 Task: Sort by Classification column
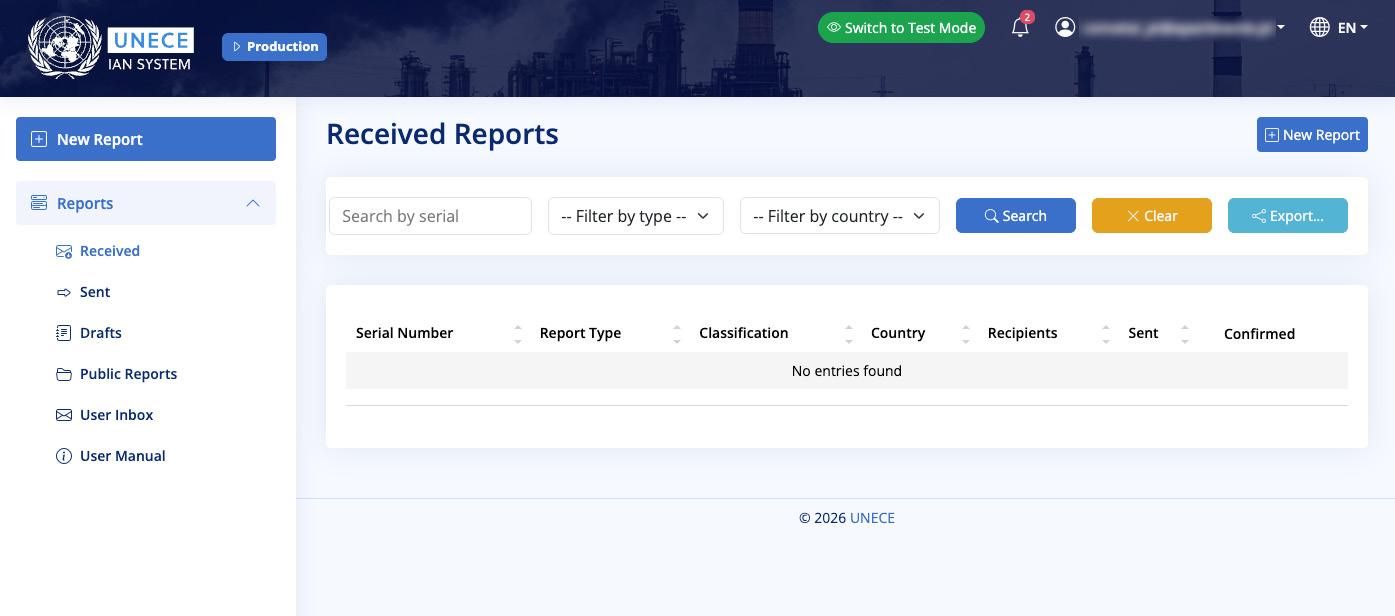[x=775, y=333]
